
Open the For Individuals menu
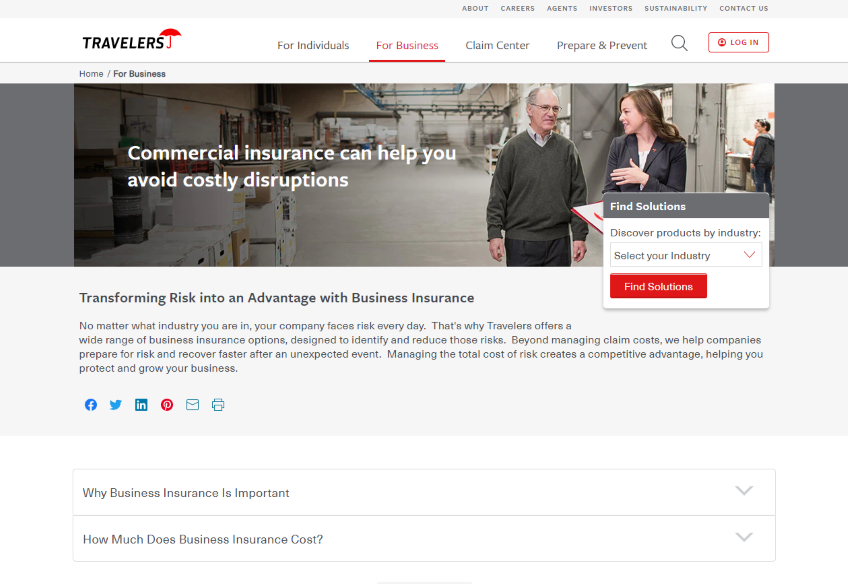pos(313,45)
